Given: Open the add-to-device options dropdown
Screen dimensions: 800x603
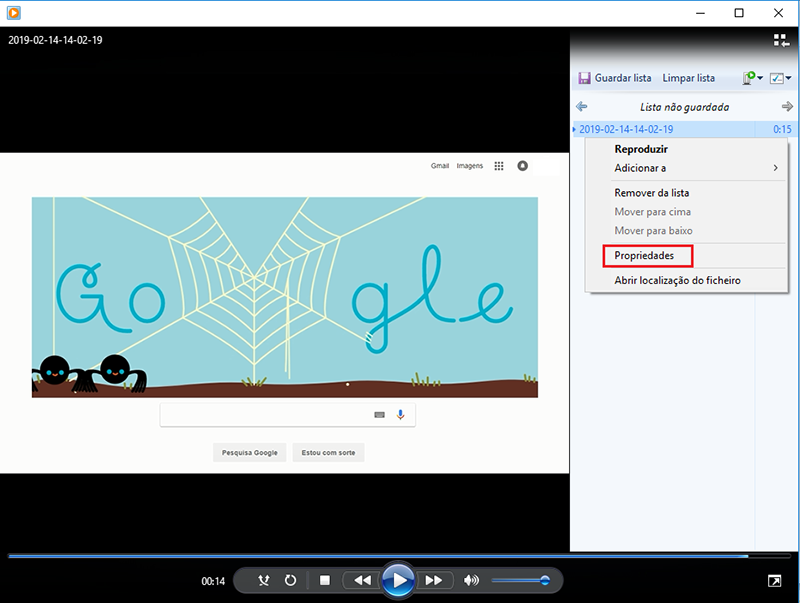Looking at the screenshot, I should [x=753, y=78].
